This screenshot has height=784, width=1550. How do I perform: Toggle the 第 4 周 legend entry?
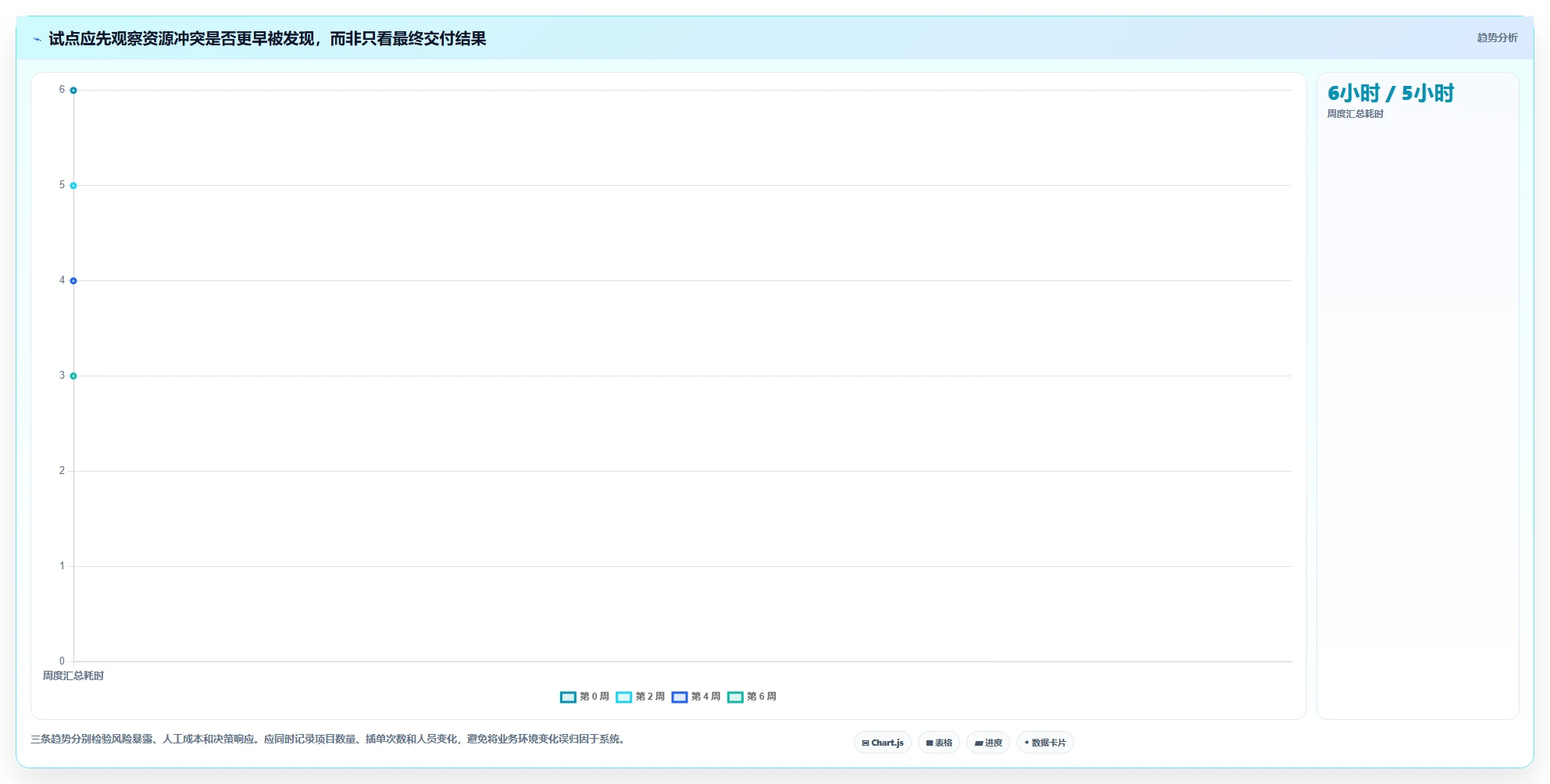695,697
